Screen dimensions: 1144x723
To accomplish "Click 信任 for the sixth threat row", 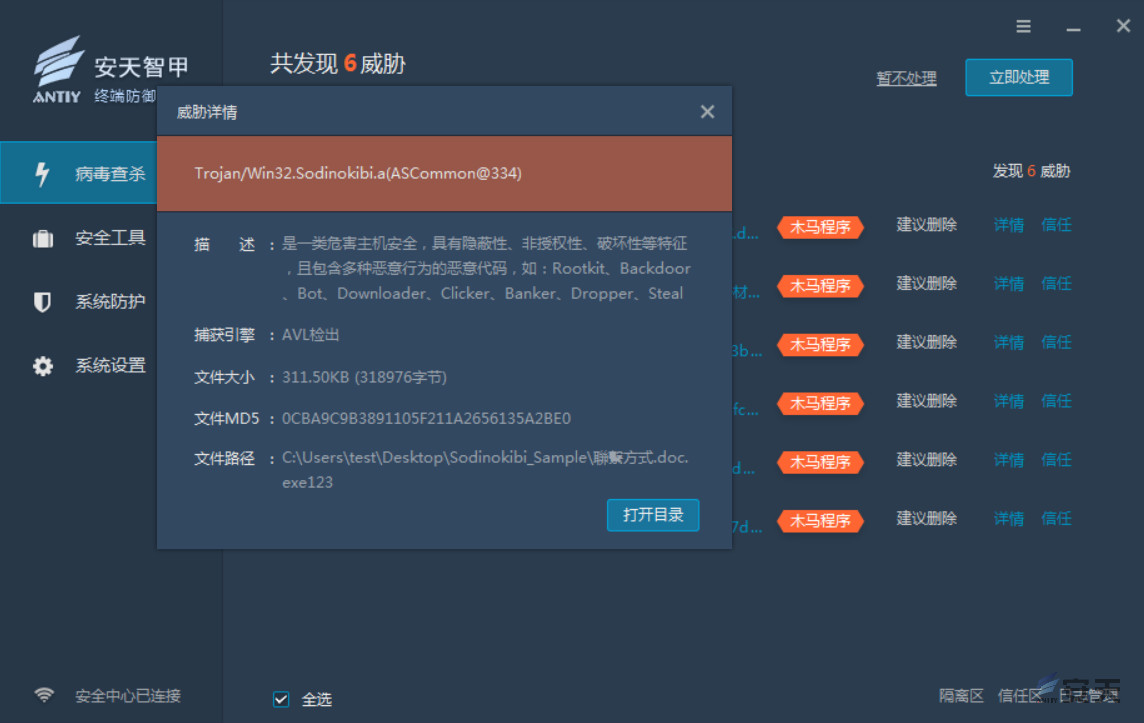I will pyautogui.click(x=1056, y=519).
